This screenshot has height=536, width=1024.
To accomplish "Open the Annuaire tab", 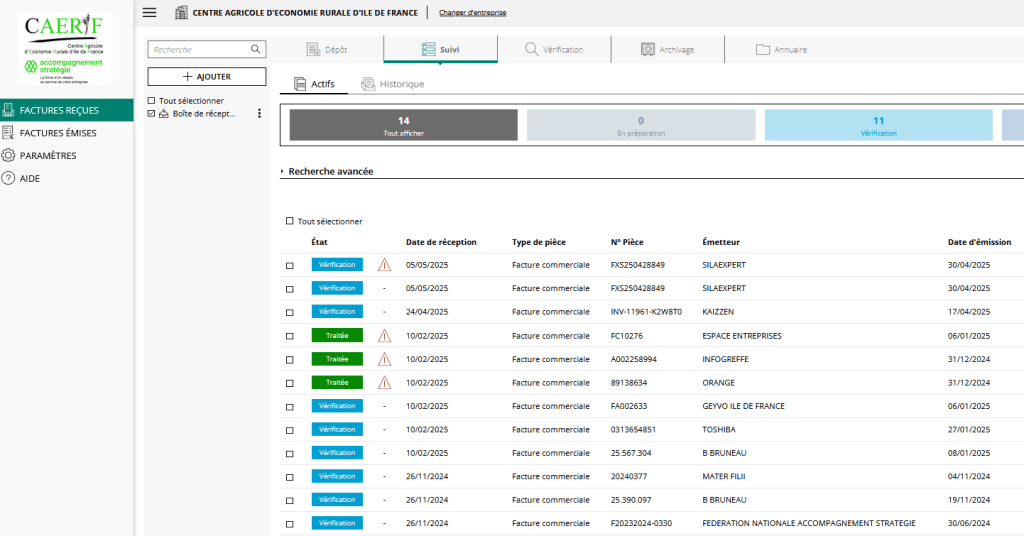I will click(x=781, y=50).
